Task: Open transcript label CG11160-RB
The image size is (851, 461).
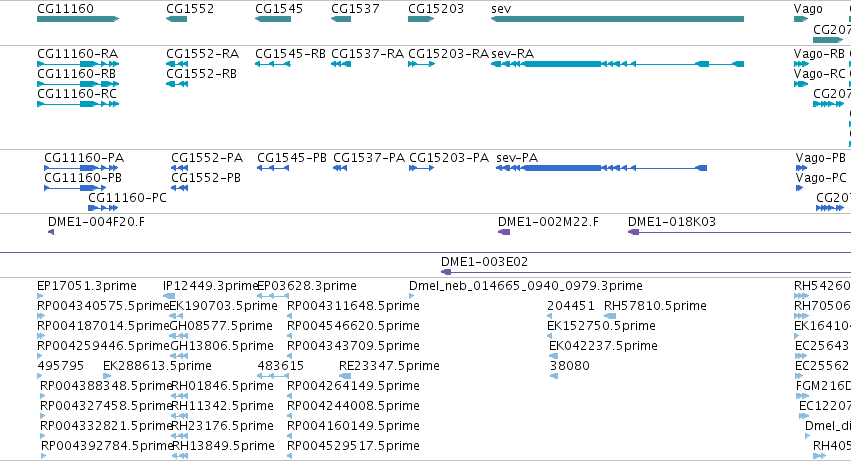Action: click(77, 74)
